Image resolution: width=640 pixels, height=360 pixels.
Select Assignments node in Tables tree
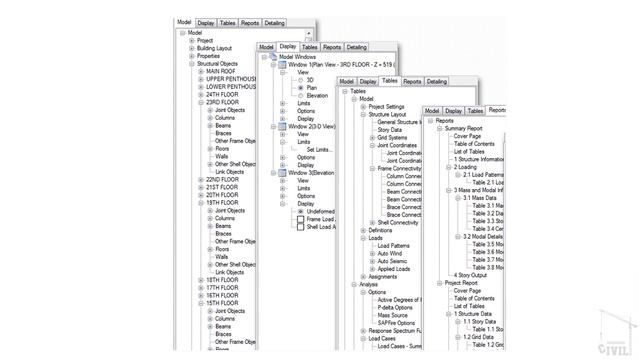click(x=382, y=277)
